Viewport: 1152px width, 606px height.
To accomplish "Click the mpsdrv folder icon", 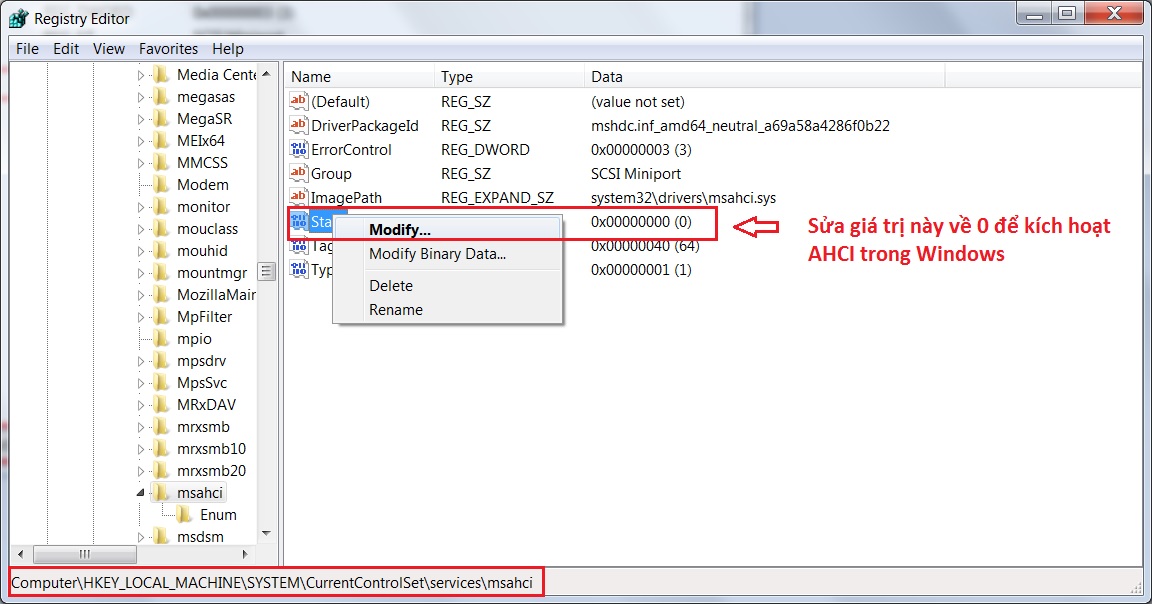I will (161, 361).
